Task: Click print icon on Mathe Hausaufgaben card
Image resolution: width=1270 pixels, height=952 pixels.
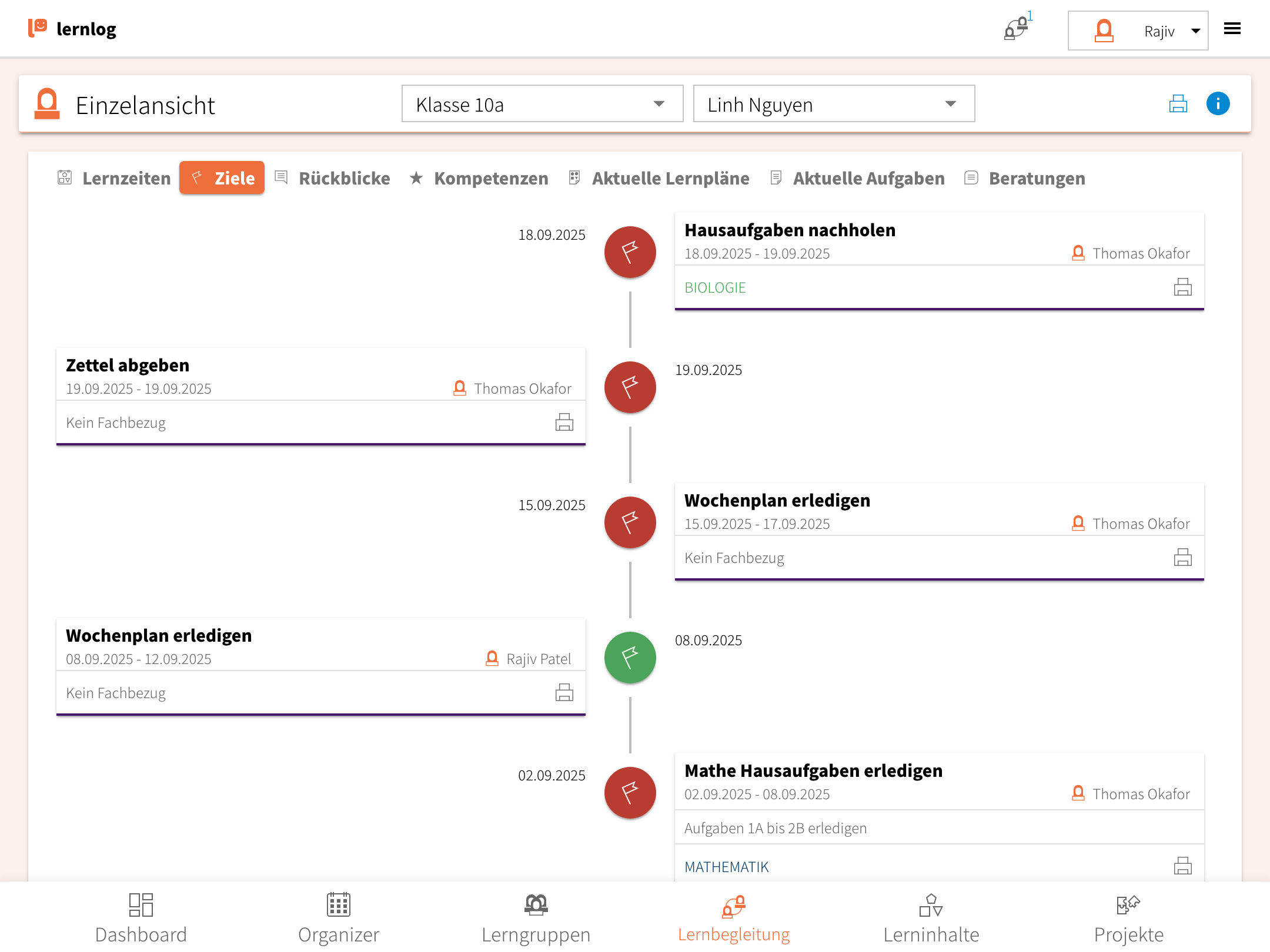Action: [1182, 866]
